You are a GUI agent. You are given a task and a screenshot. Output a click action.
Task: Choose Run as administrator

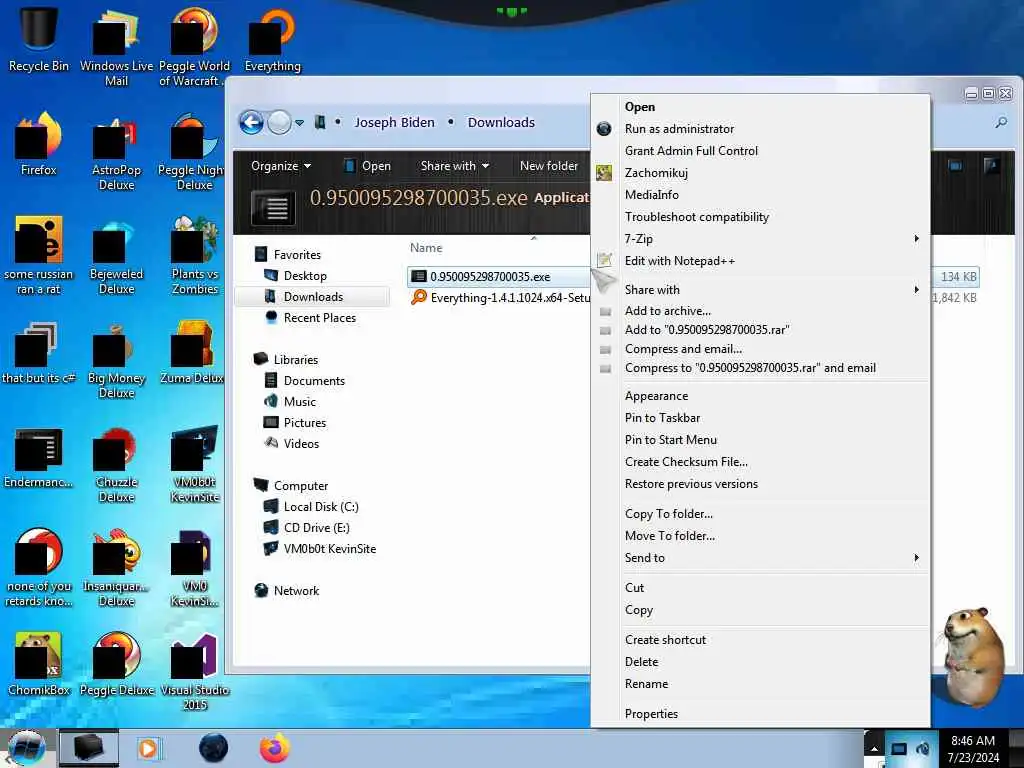[760, 129]
